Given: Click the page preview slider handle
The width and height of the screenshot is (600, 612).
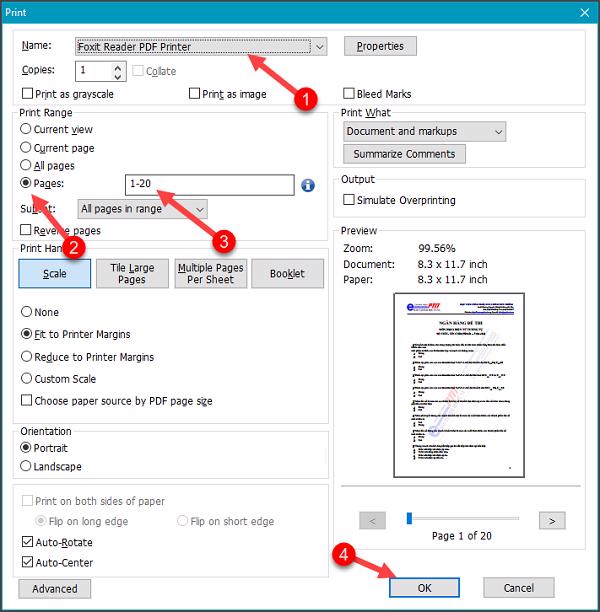Looking at the screenshot, I should point(409,518).
